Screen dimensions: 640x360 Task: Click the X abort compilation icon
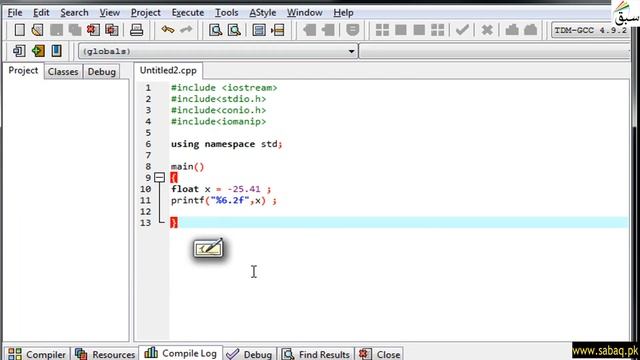pyautogui.click(x=487, y=30)
